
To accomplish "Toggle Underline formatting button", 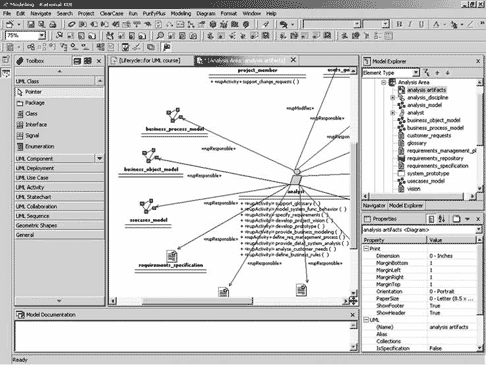I will [x=421, y=24].
